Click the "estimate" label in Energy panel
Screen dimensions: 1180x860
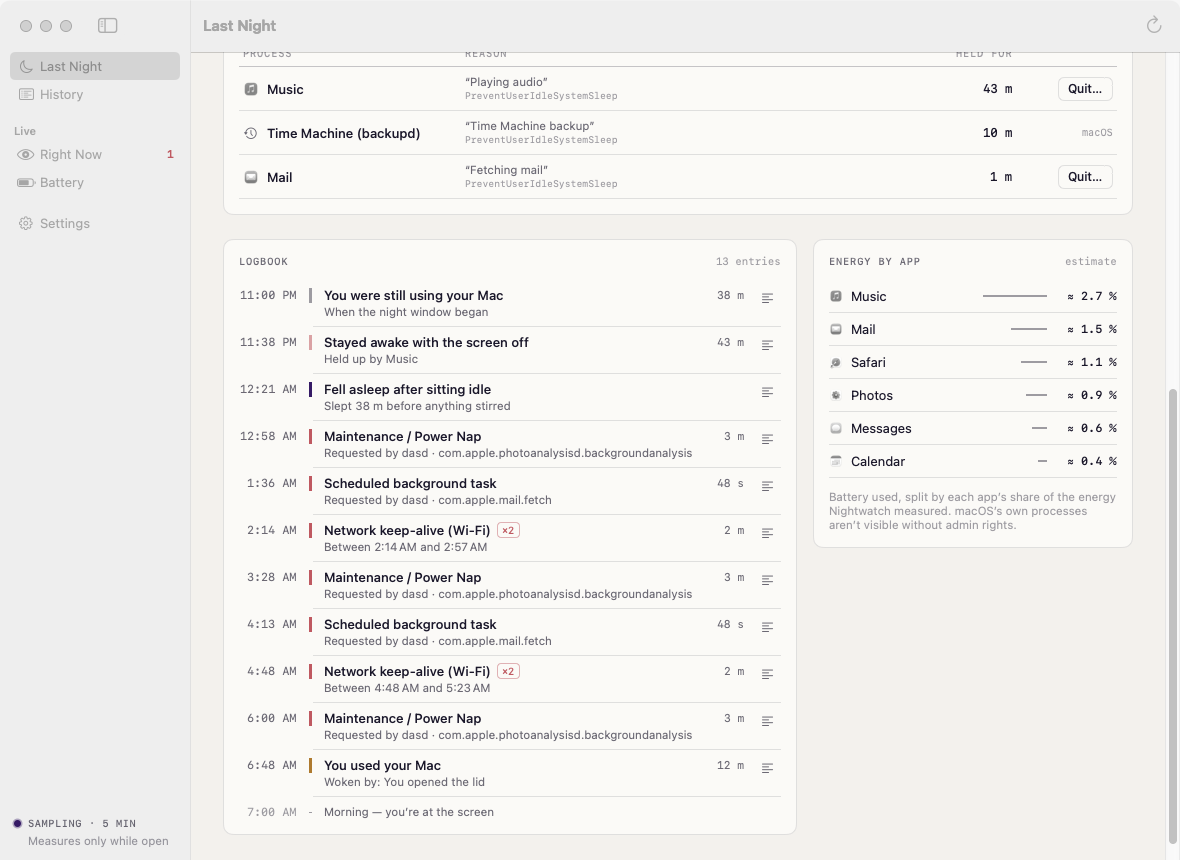pyautogui.click(x=1090, y=262)
